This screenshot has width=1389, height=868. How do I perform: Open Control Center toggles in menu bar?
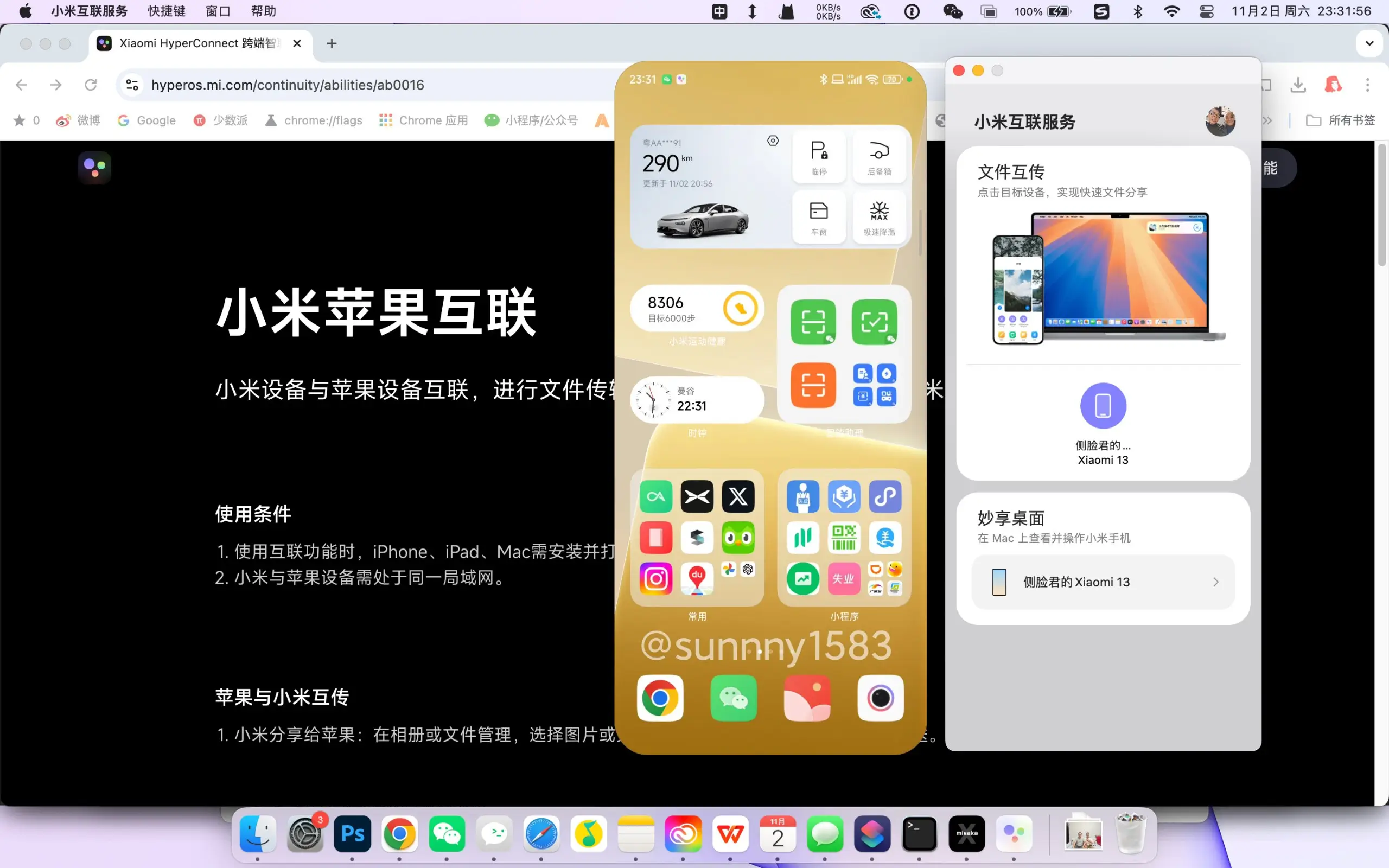coord(1207,11)
